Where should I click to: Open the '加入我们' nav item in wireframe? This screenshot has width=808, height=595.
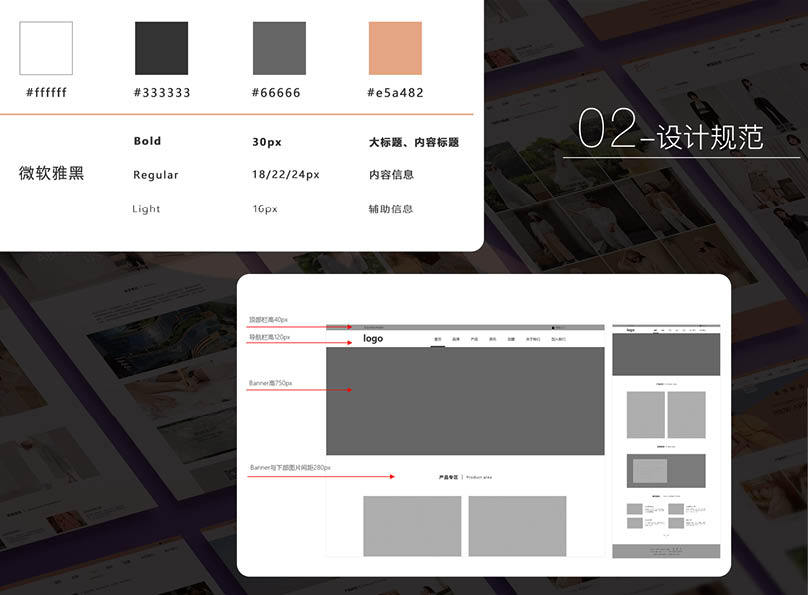tap(559, 339)
